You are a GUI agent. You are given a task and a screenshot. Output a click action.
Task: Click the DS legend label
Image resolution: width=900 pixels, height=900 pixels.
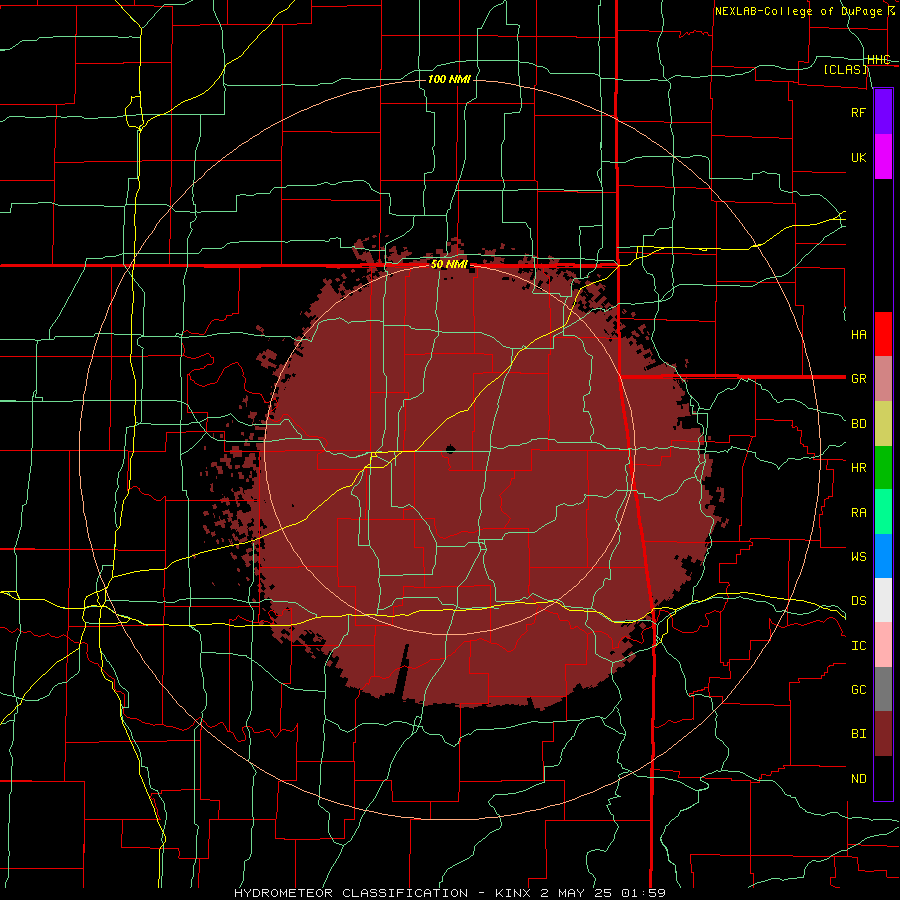pos(859,601)
